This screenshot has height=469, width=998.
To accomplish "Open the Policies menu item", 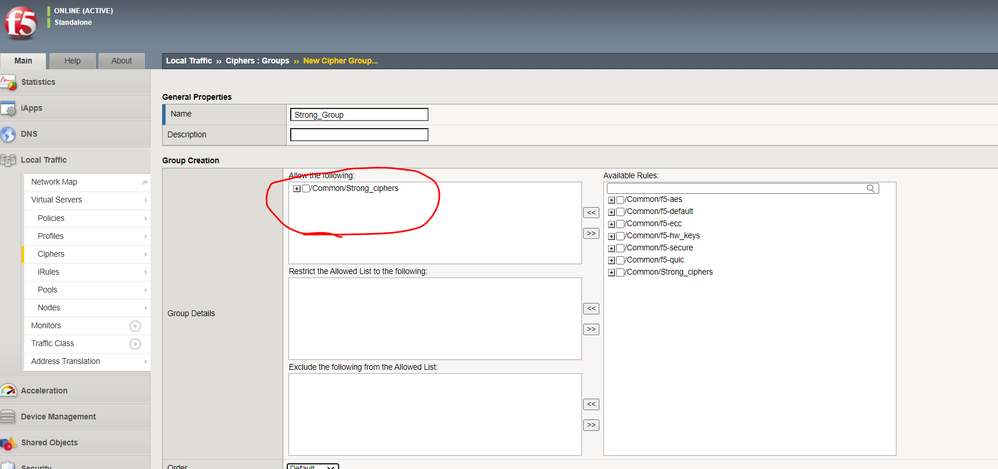I will tap(86, 218).
